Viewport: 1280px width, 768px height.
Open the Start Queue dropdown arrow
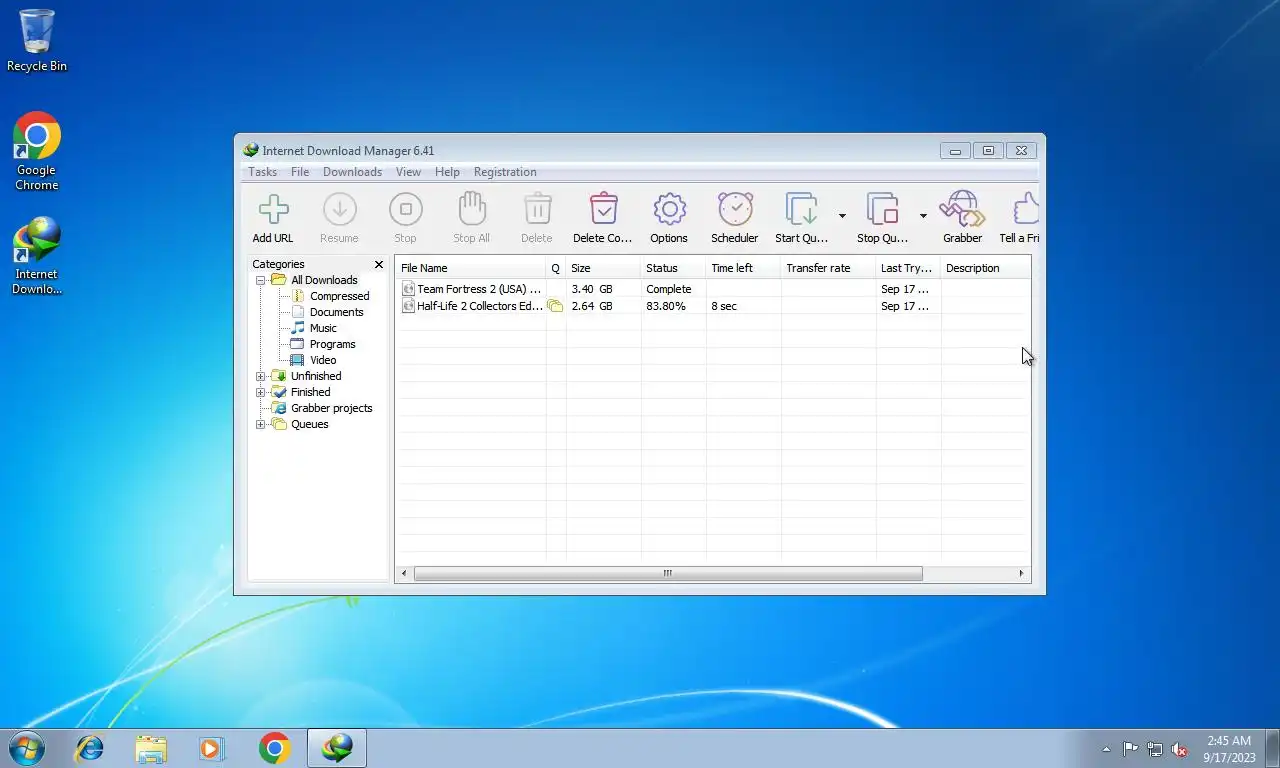(x=842, y=216)
